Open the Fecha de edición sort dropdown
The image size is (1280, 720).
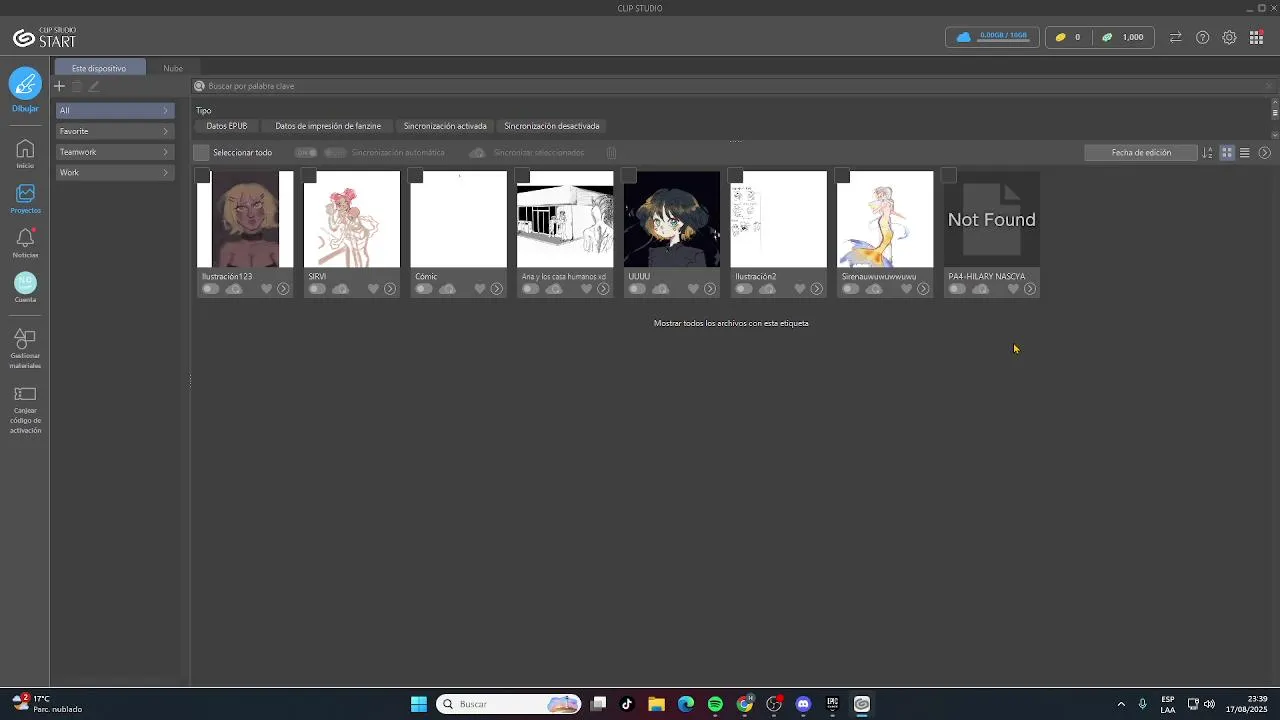point(1141,153)
